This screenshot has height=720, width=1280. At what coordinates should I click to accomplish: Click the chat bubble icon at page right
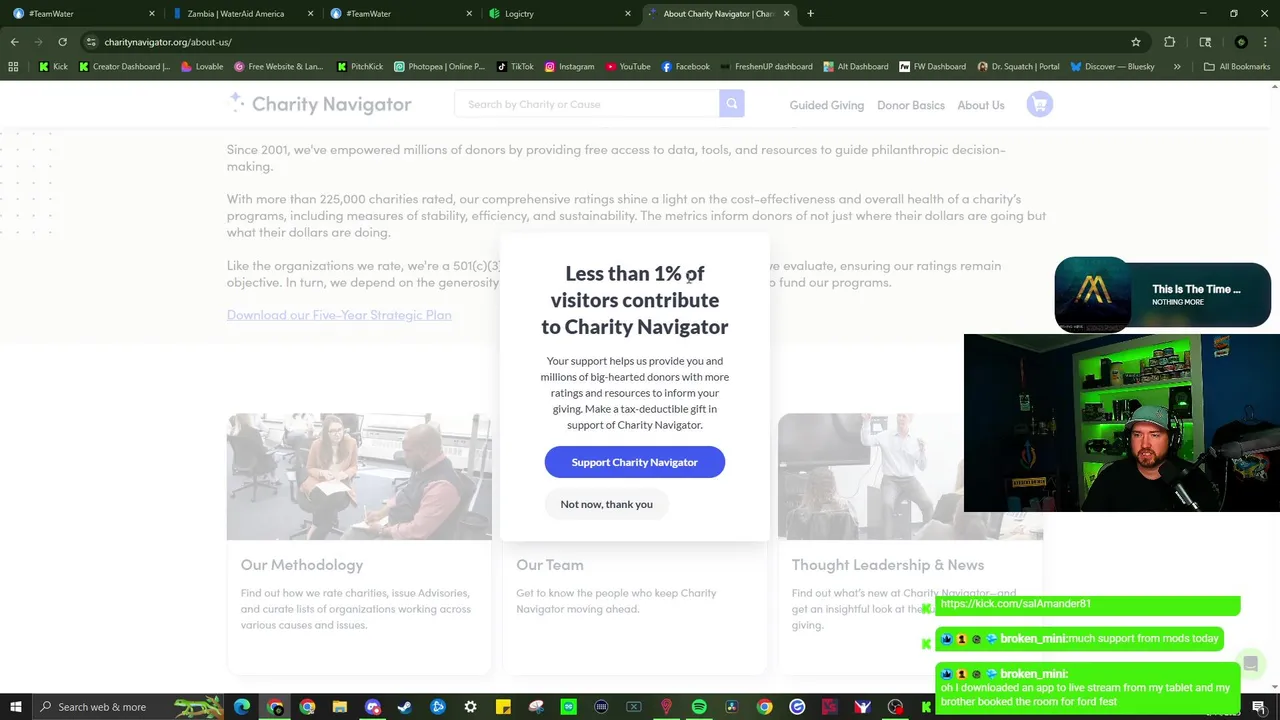pyautogui.click(x=1250, y=664)
